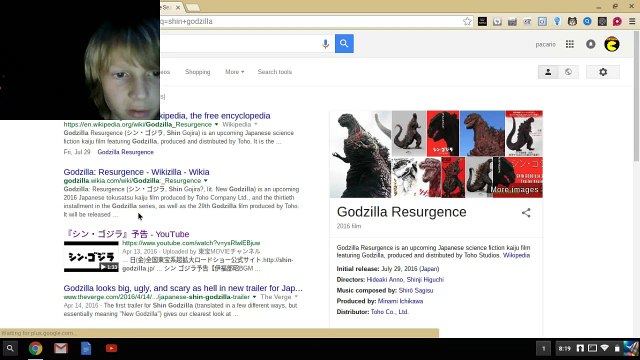Open Google notifications bell
Viewport: 640px width, 360px height.
591,44
